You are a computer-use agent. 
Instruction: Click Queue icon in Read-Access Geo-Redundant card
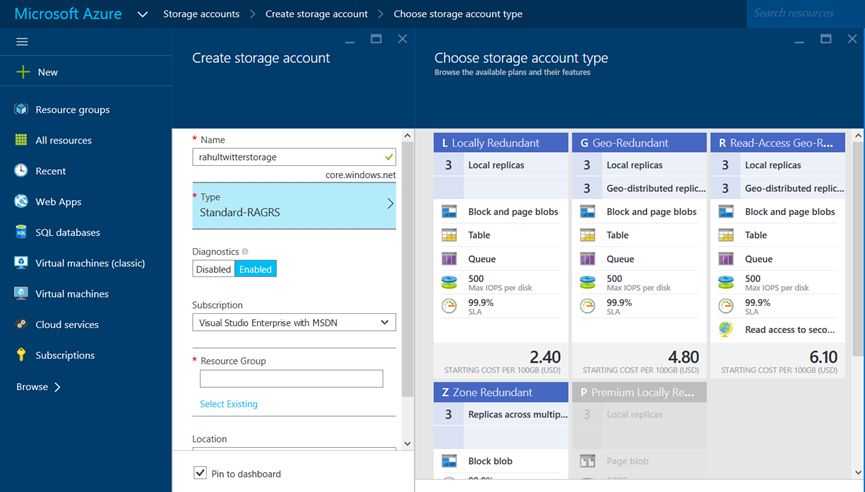pos(726,259)
